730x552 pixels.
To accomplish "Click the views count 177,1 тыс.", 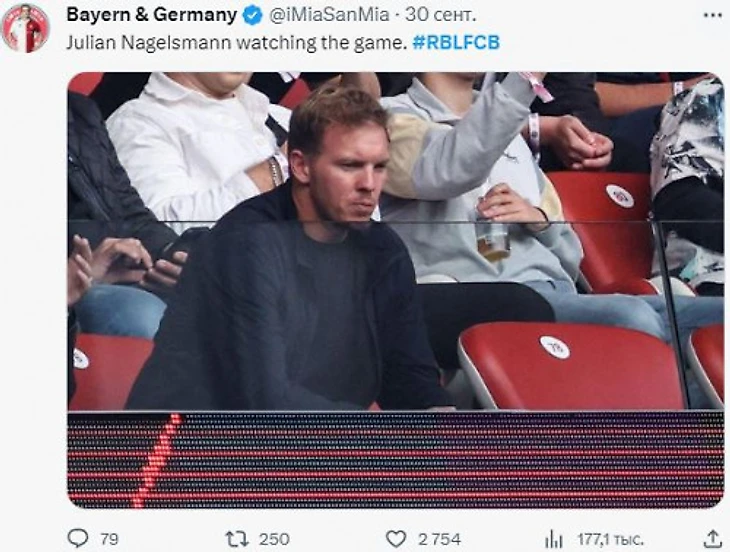I will click(x=610, y=539).
